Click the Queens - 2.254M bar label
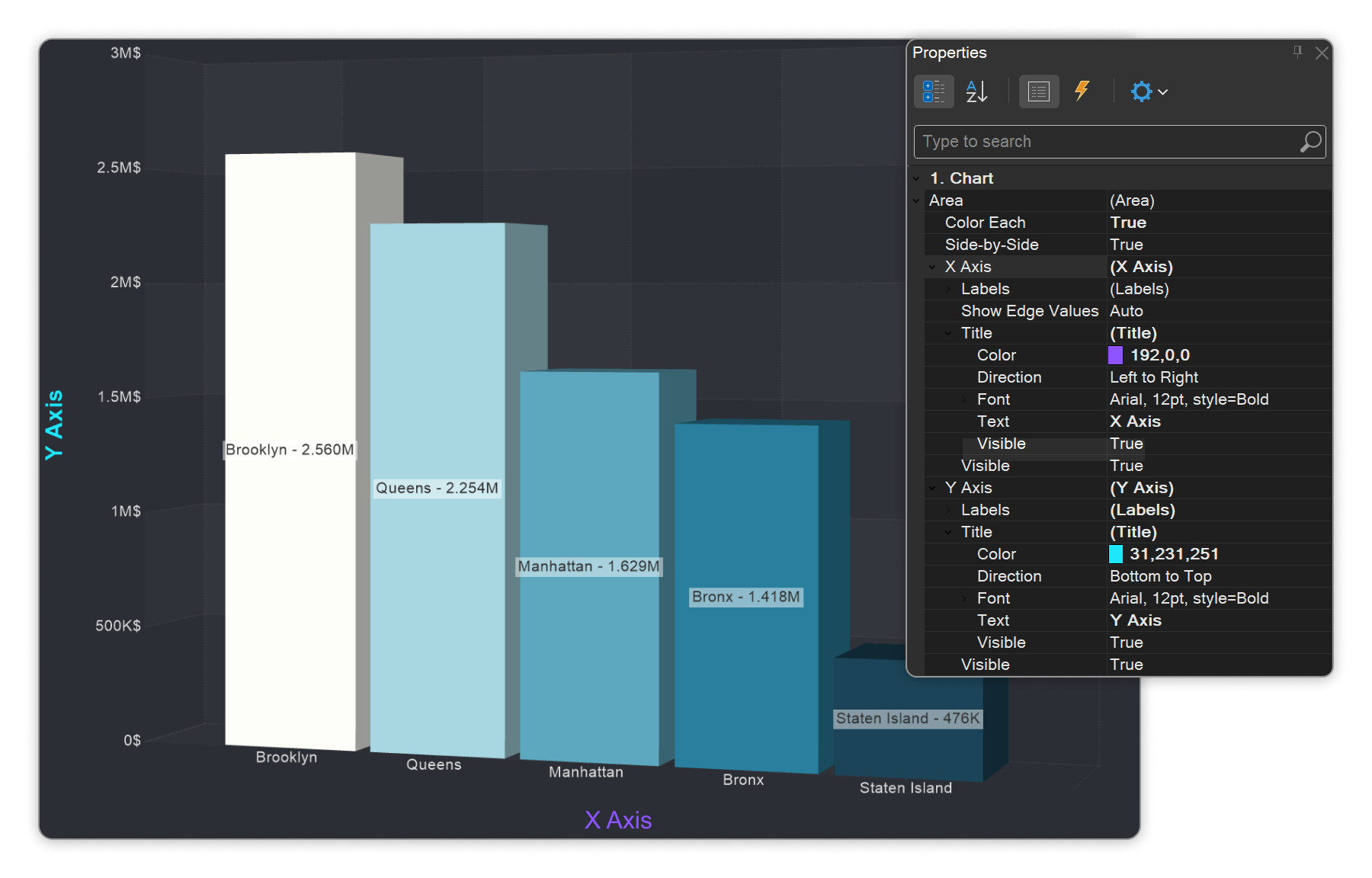The height and width of the screenshot is (878, 1372). coord(437,488)
